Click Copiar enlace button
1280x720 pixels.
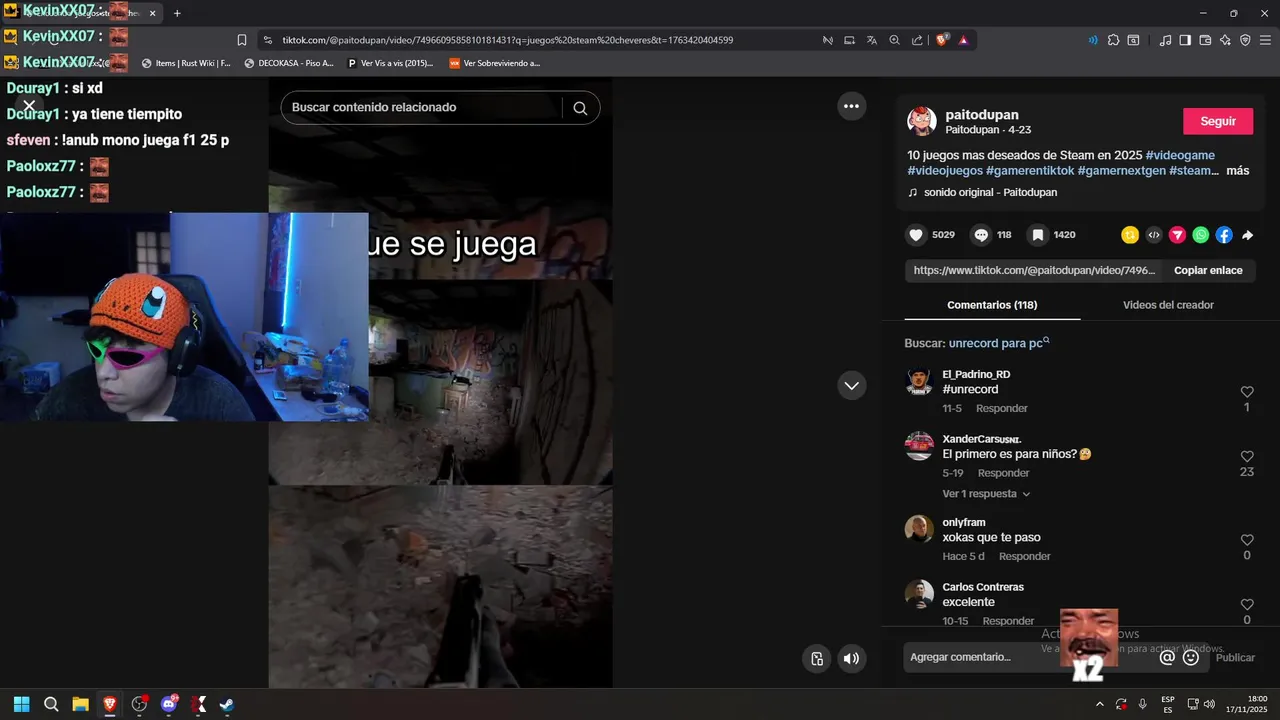tap(1208, 270)
